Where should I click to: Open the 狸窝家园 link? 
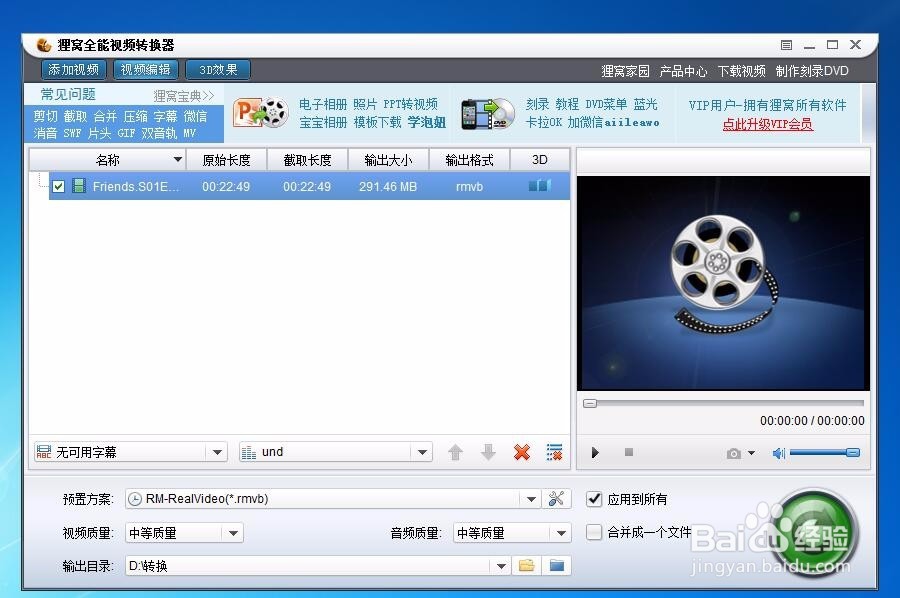coord(625,71)
